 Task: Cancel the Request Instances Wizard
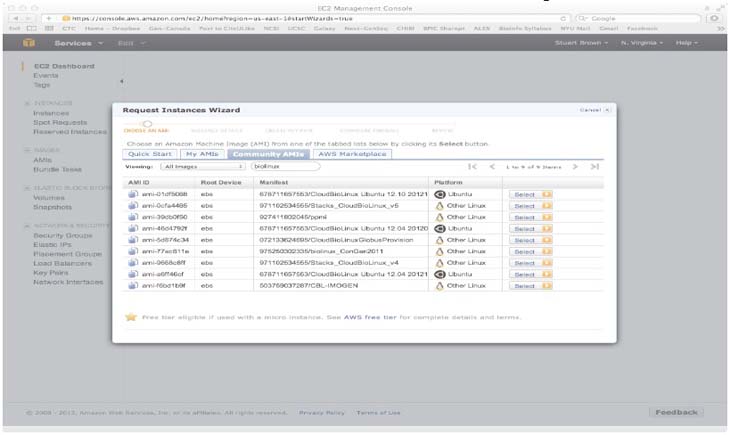[595, 110]
